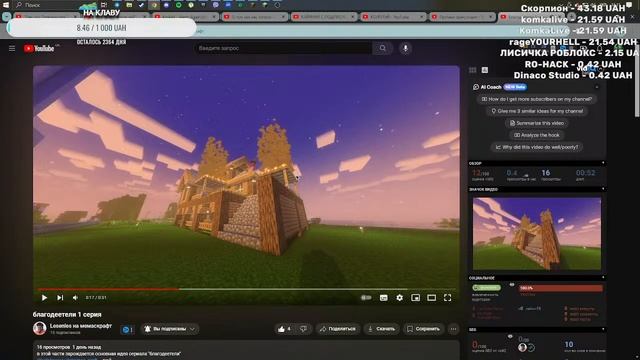Collapse the ЗНАЧОК ВИДЕО thumbnail section
Image resolution: width=640 pixels, height=360 pixels.
coord(603,189)
